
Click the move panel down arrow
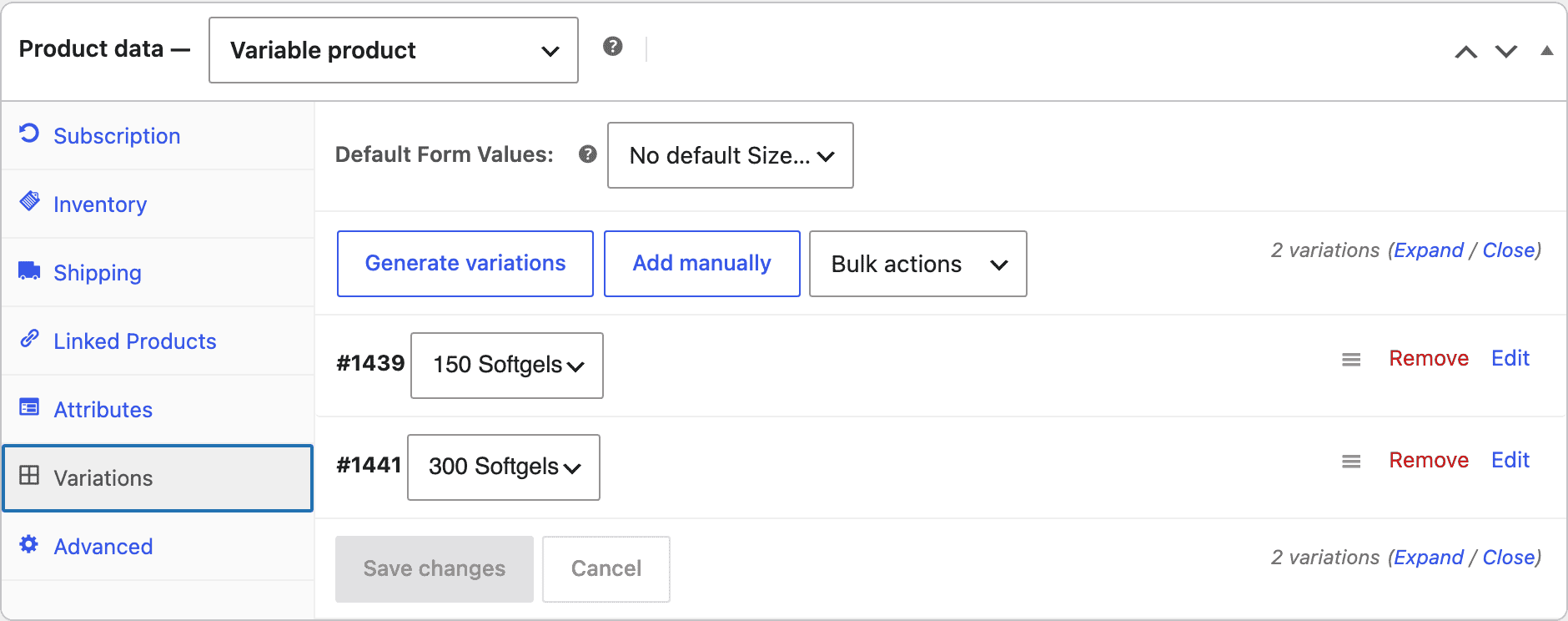1506,52
